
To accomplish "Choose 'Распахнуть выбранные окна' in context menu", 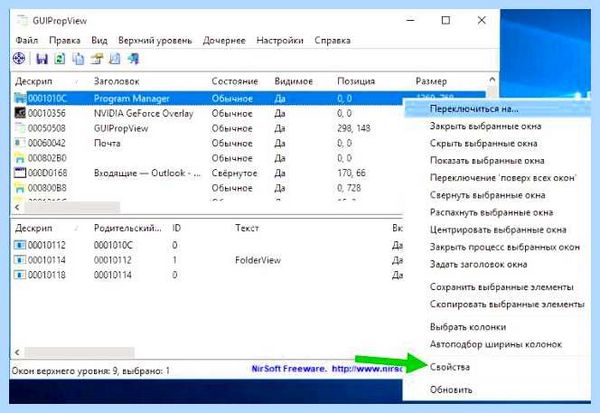I will click(x=497, y=212).
